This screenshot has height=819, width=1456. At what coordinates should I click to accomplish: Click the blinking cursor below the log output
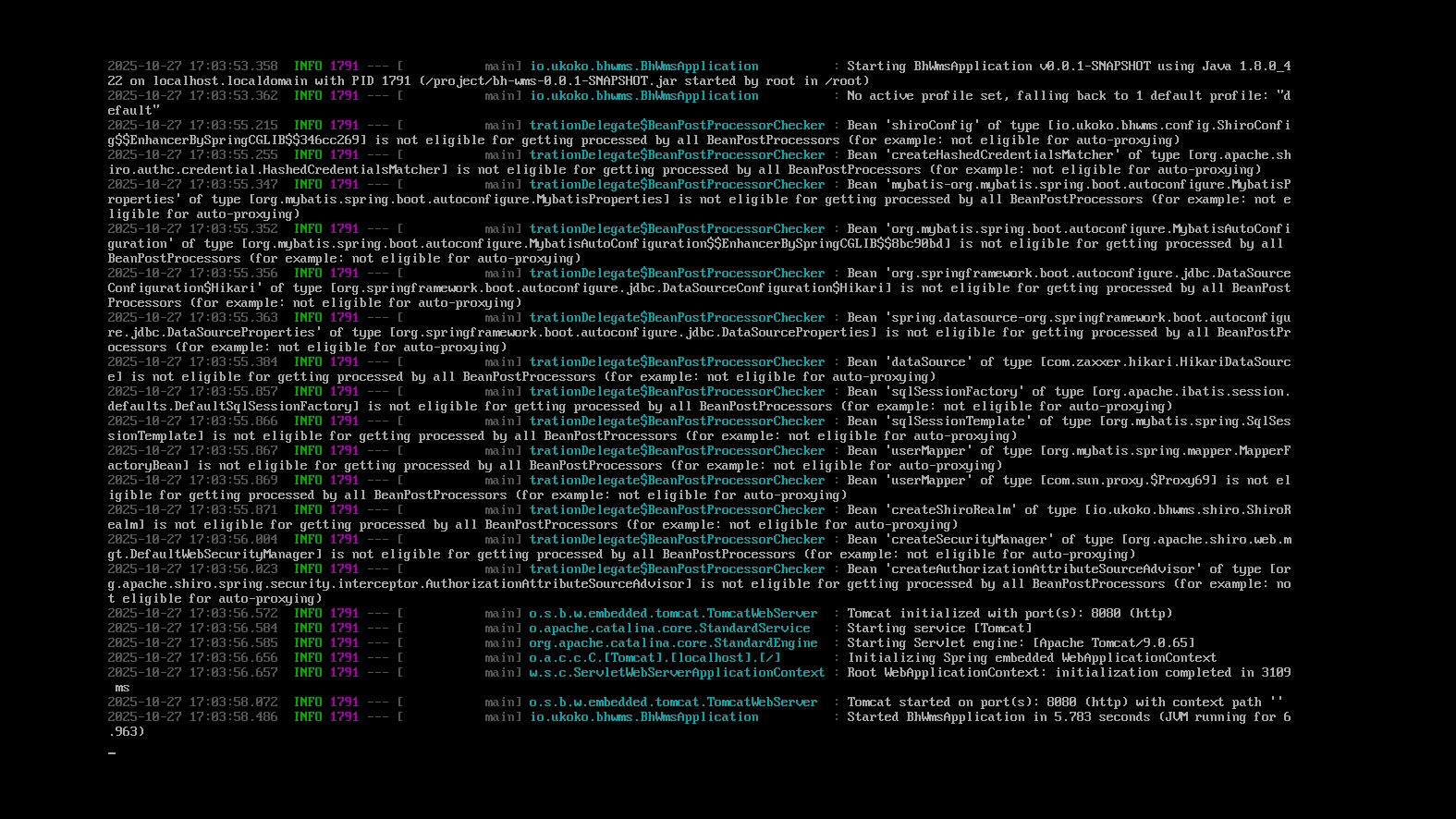[x=112, y=753]
